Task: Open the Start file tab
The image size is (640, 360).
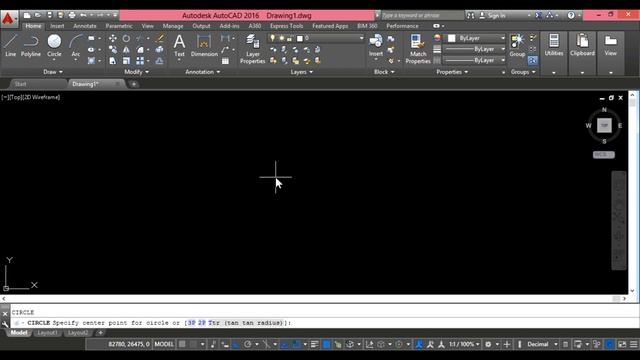Action: click(x=20, y=84)
